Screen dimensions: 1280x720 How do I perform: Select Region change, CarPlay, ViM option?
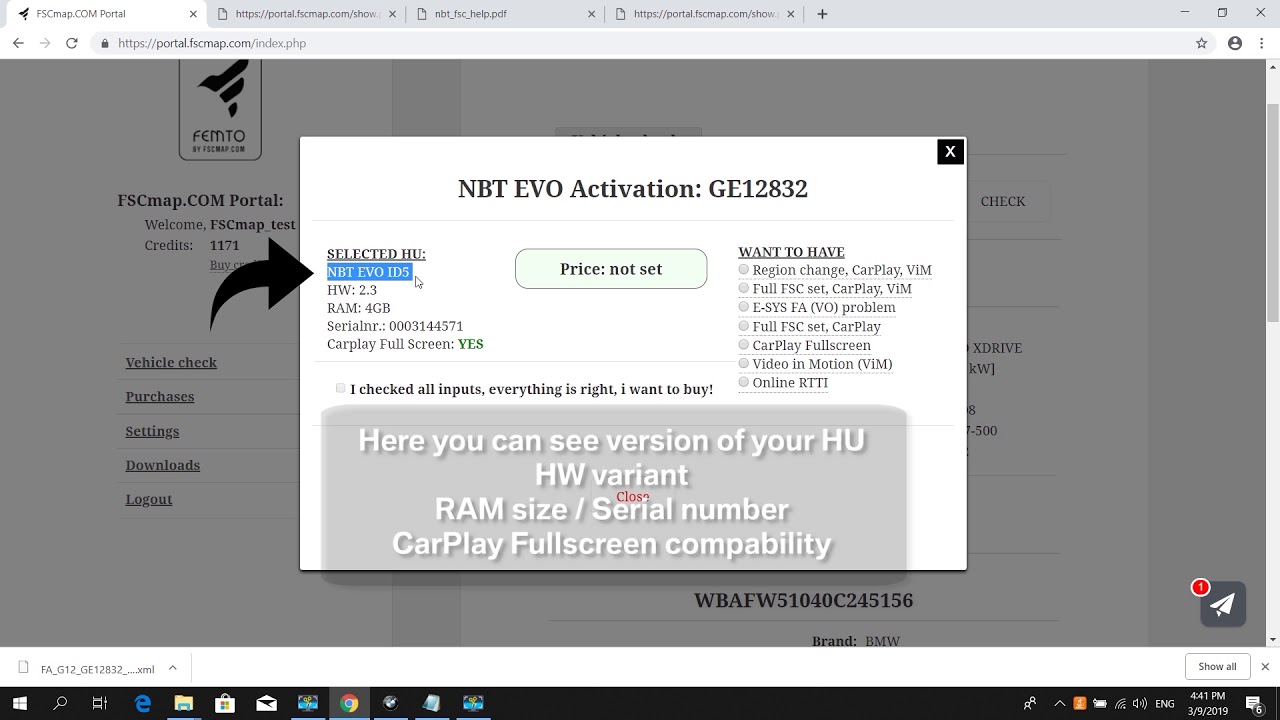coord(744,270)
